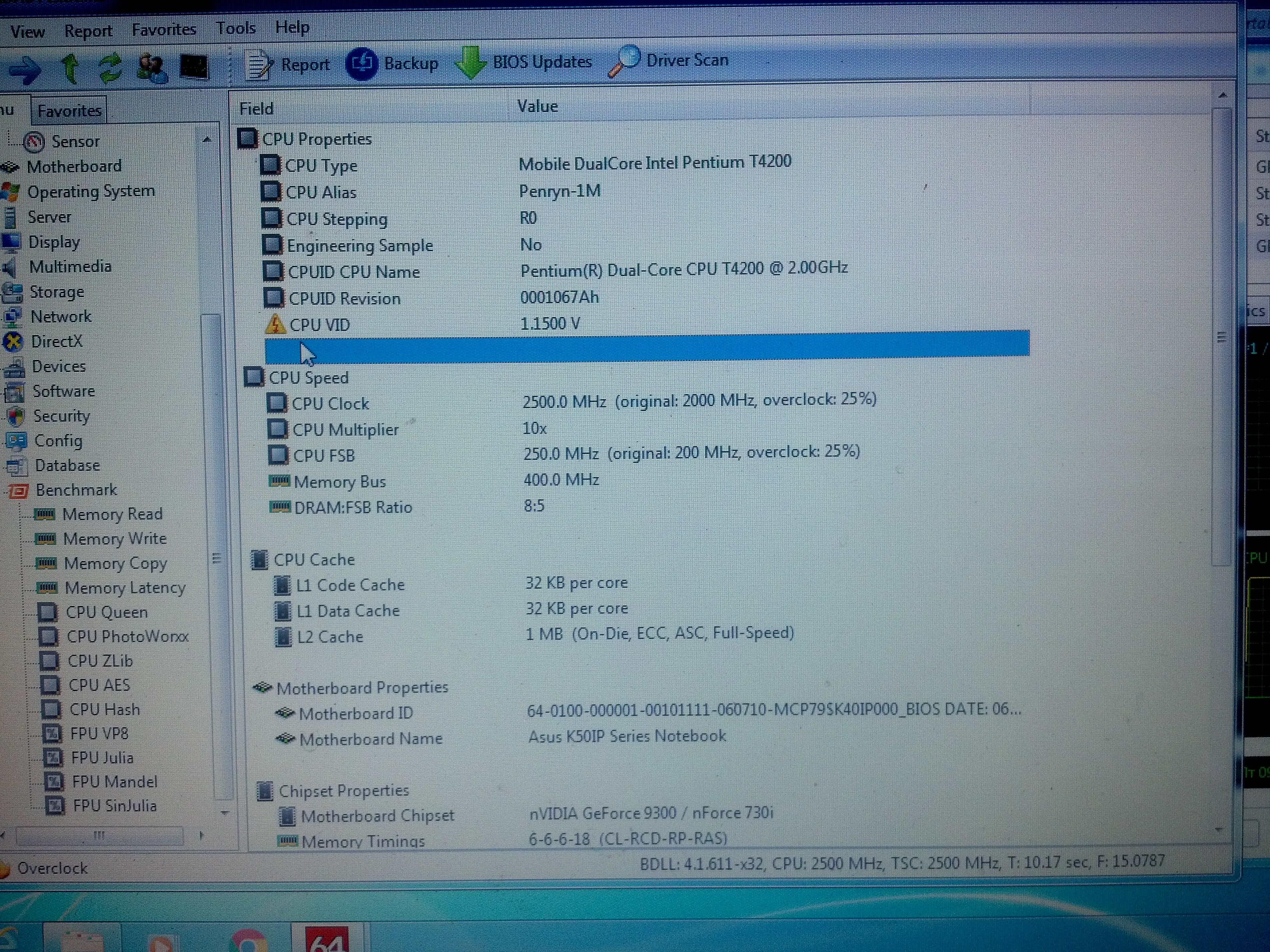1270x952 pixels.
Task: Click the Backup toolbar button
Action: coord(392,63)
